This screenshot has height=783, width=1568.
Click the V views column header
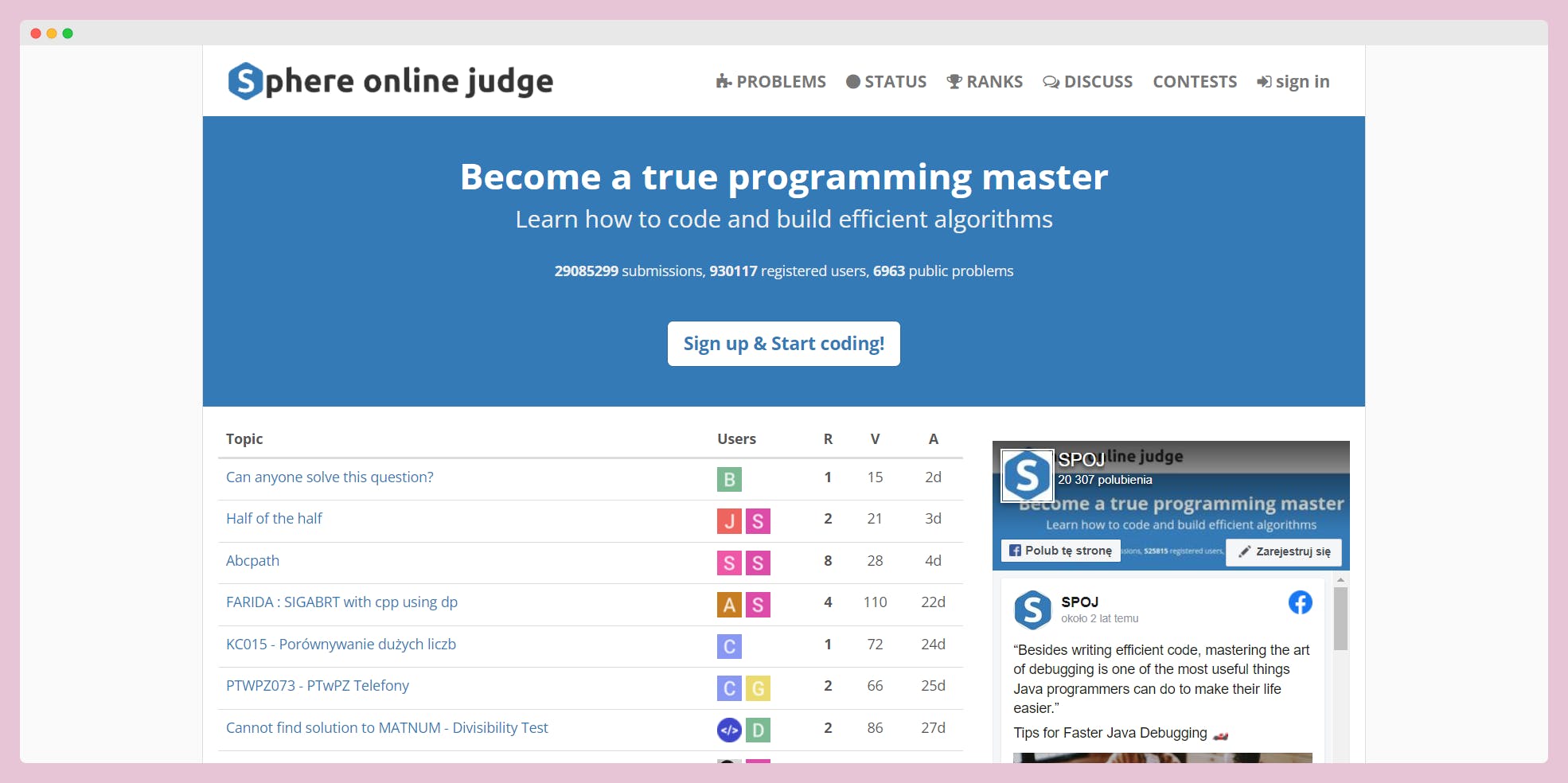[x=875, y=439]
